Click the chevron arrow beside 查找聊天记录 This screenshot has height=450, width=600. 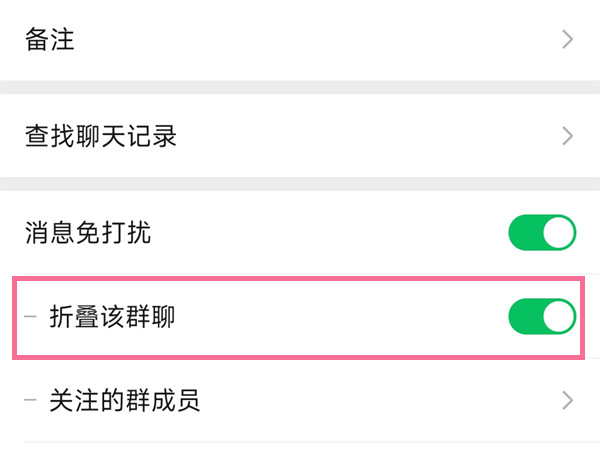[568, 136]
